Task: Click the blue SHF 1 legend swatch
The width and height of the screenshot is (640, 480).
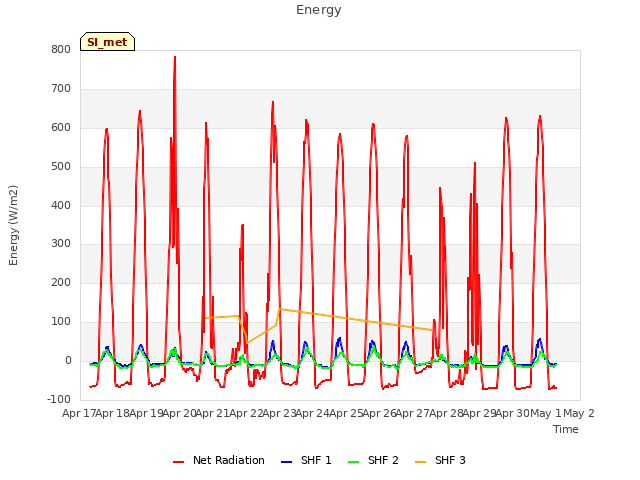Action: pos(287,462)
